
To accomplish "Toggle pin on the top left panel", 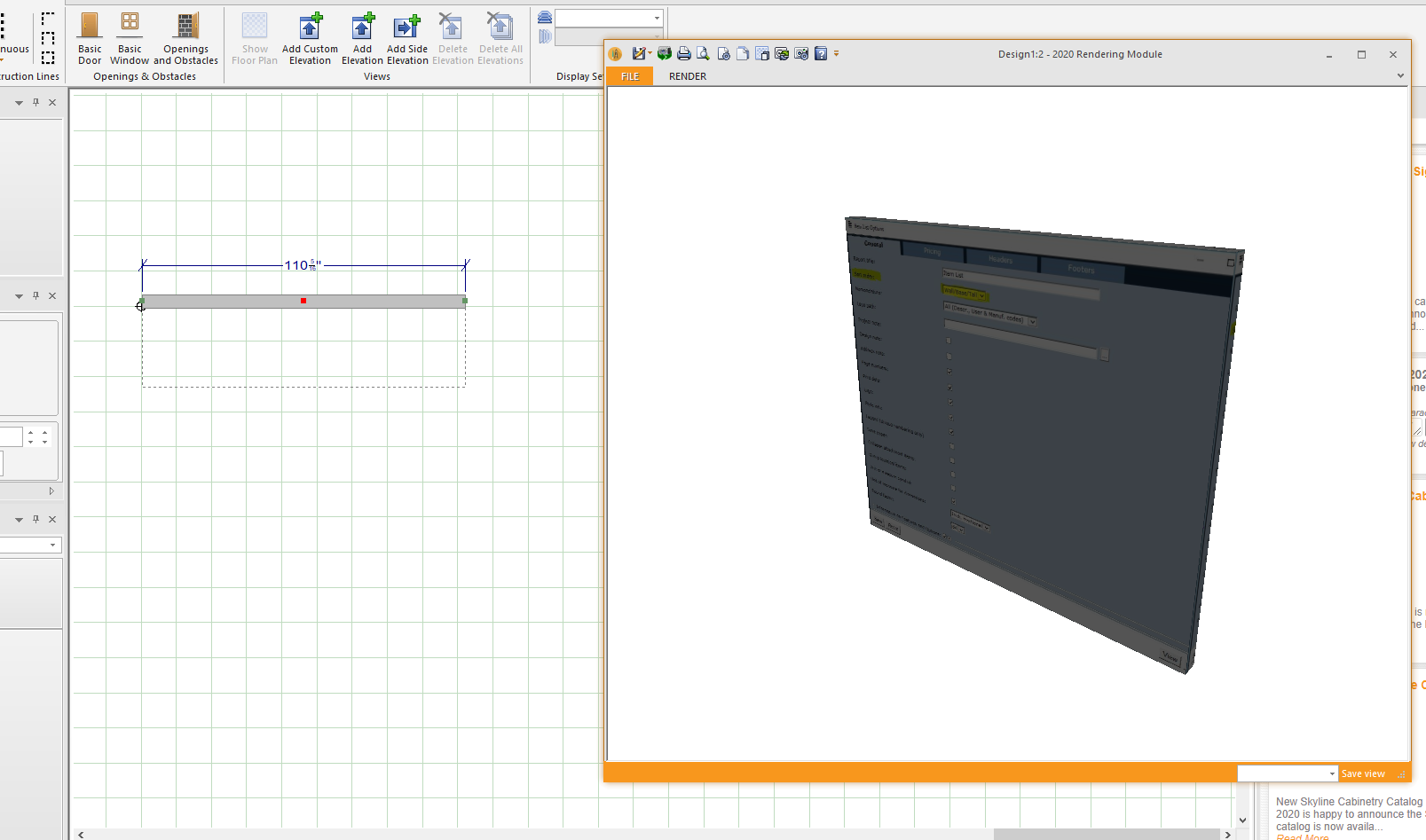I will pos(36,102).
